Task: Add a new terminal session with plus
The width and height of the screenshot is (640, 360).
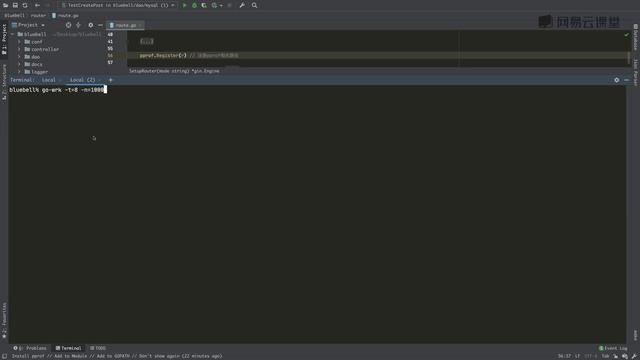Action: tap(111, 80)
